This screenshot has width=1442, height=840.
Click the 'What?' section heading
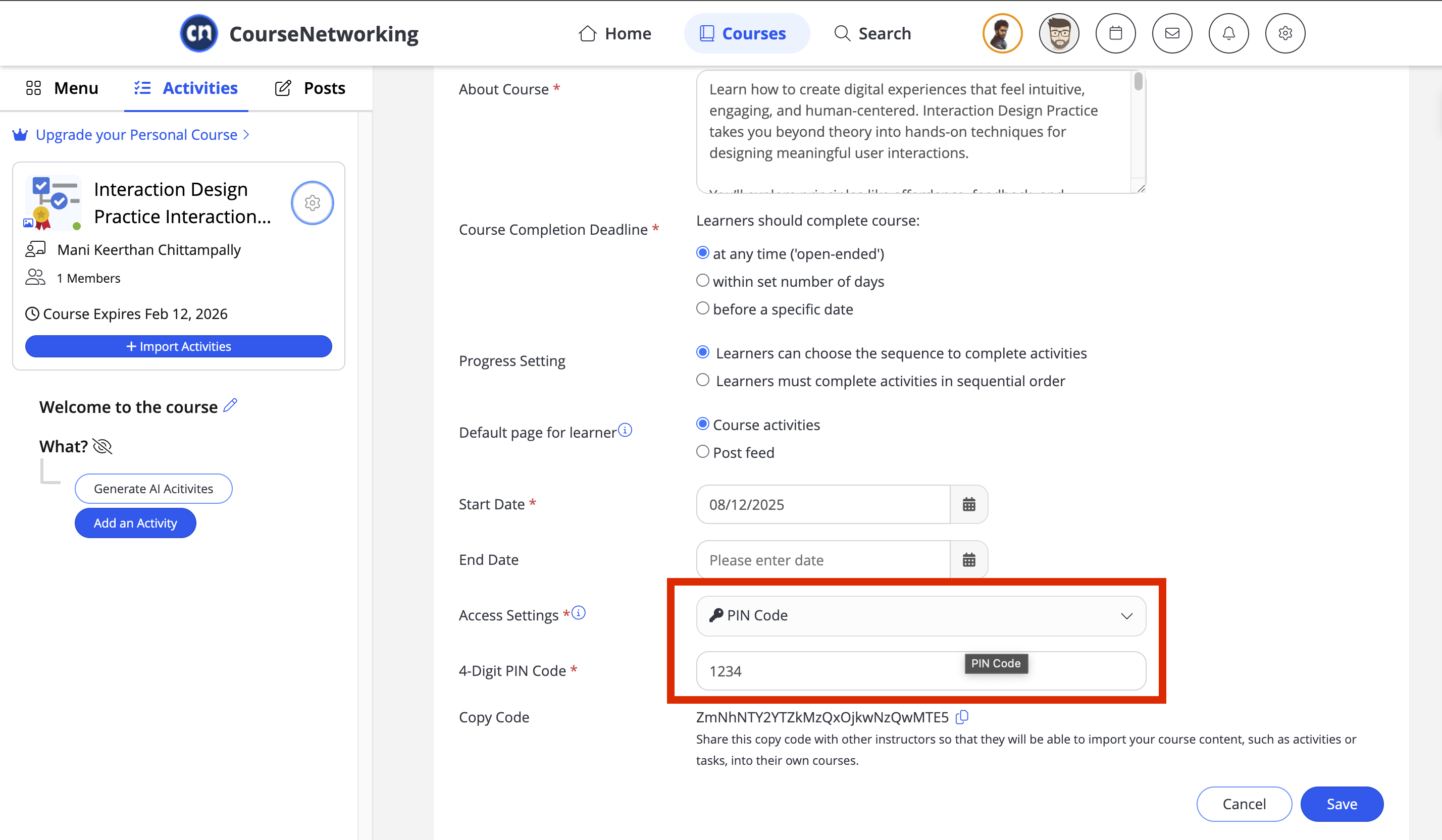coord(64,446)
